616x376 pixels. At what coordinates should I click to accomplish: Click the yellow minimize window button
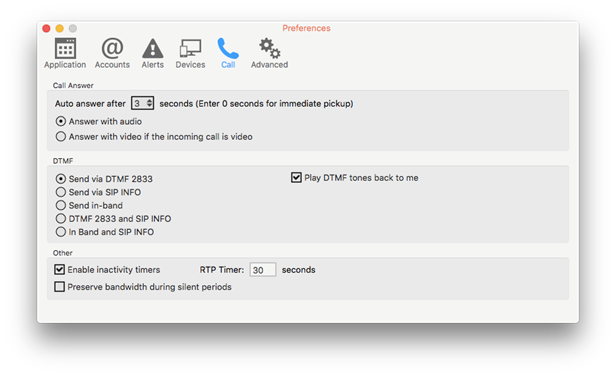(59, 28)
